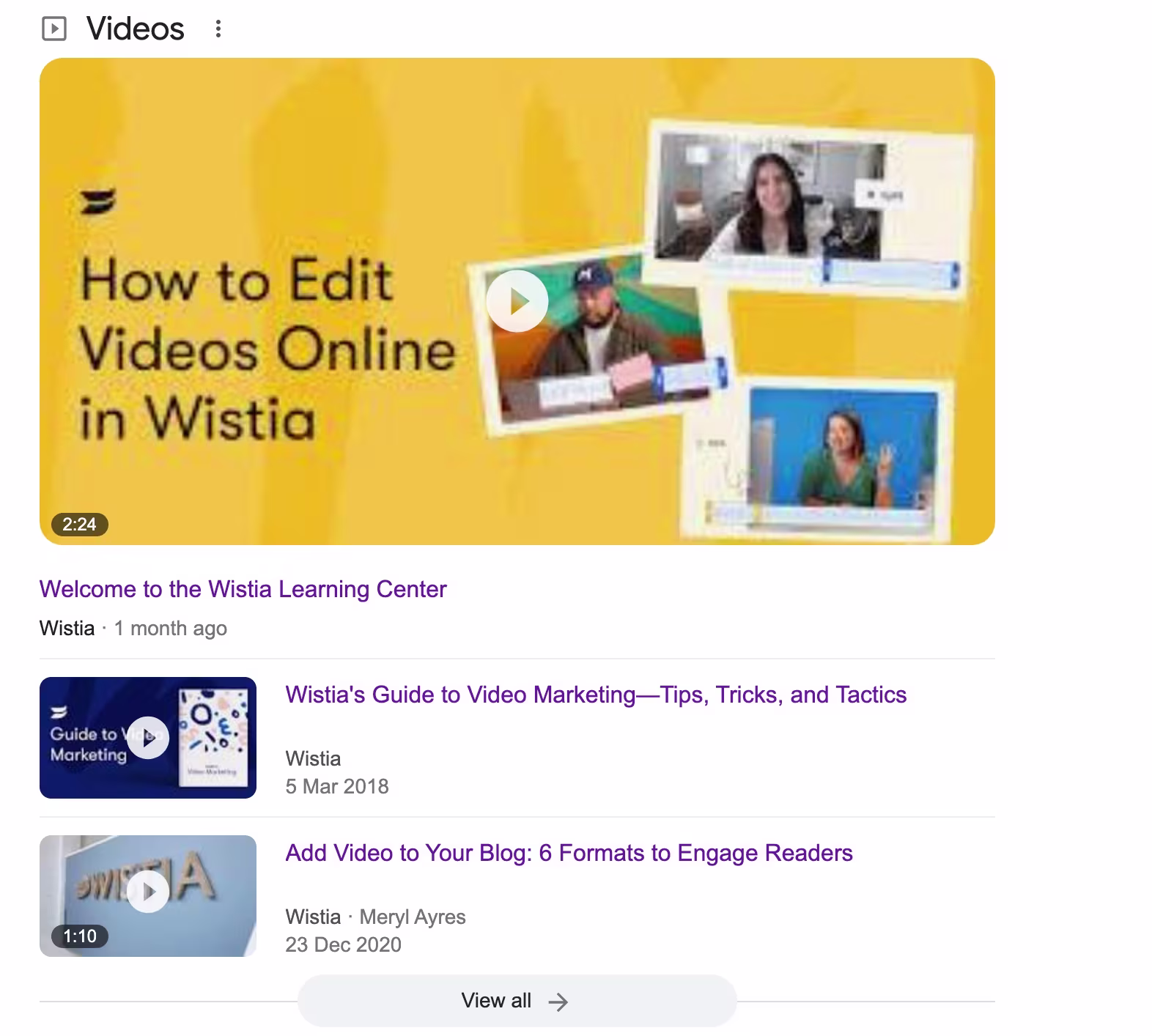Click the '5 Mar 2018' date
The image size is (1152, 1036).
pos(337,787)
